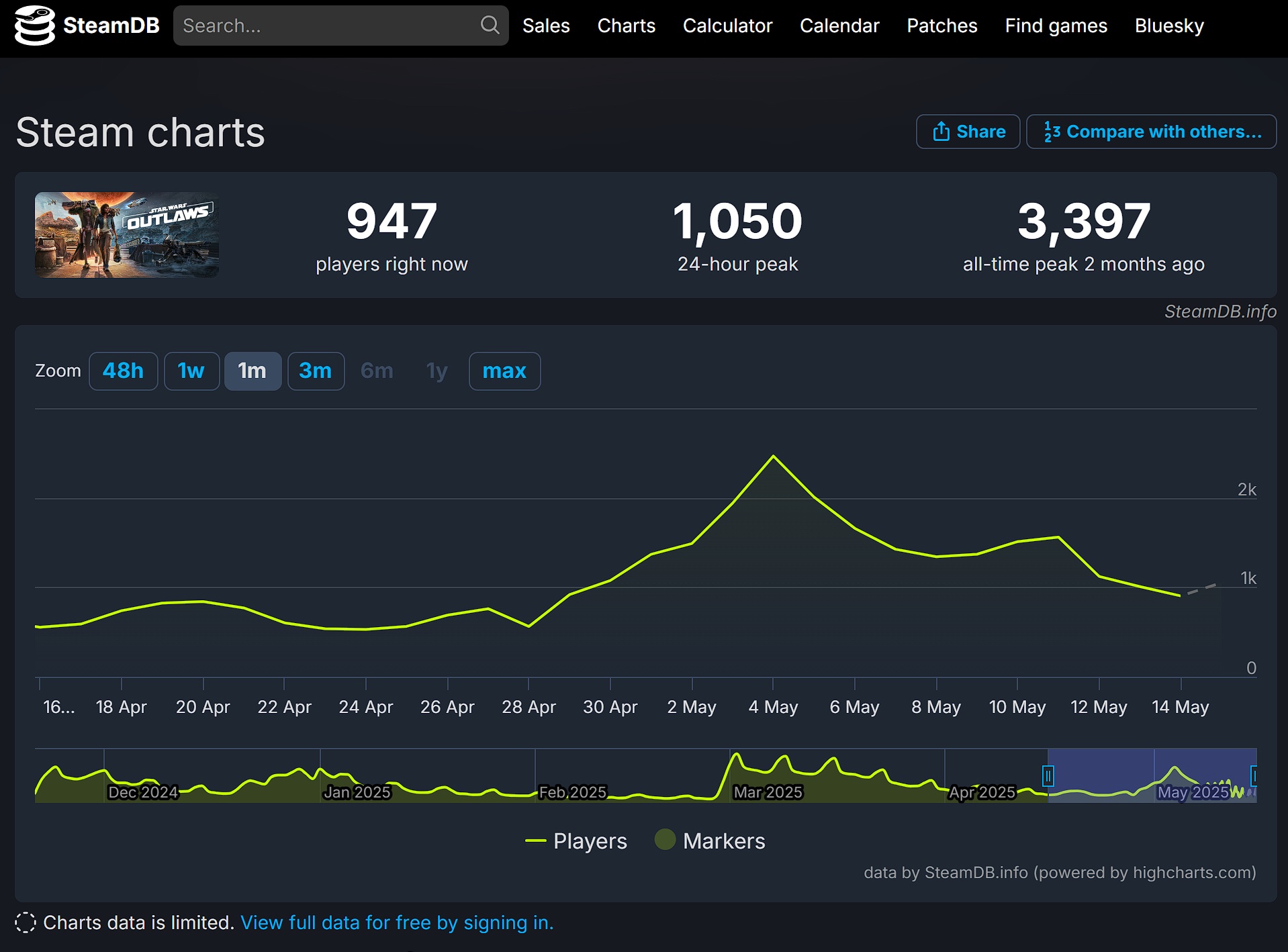Click the 947 players right now value
Image resolution: width=1288 pixels, height=952 pixels.
(392, 221)
